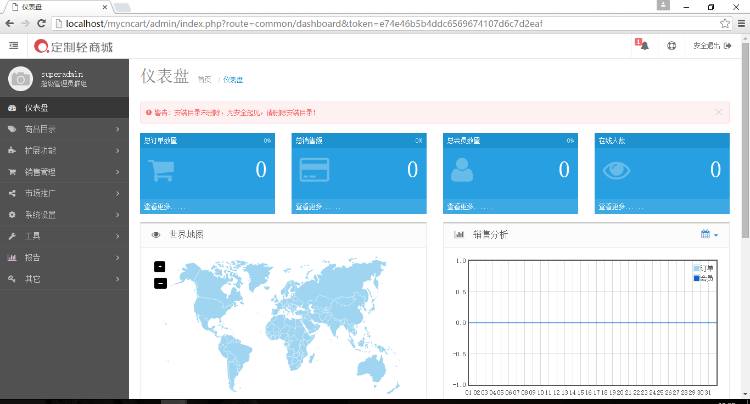
Task: Click the 报告 bar chart icon in sidebar
Action: (12, 257)
